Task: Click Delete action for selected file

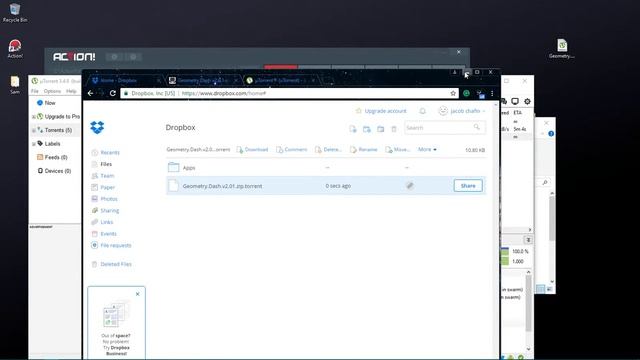Action: 328,150
